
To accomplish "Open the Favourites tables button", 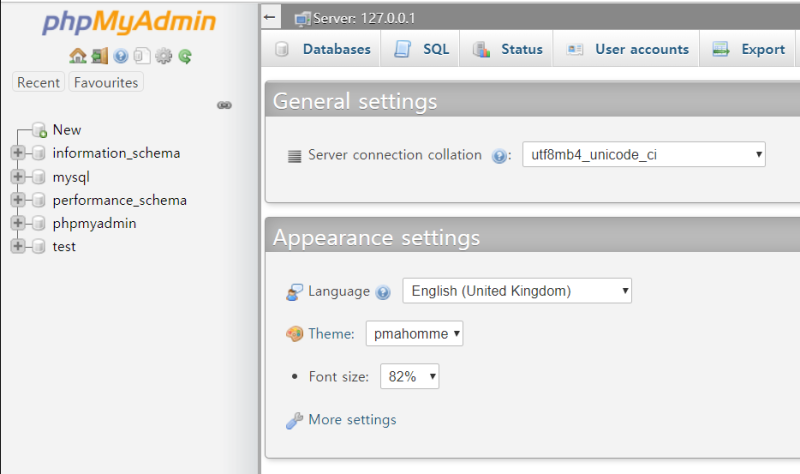I will pos(106,82).
